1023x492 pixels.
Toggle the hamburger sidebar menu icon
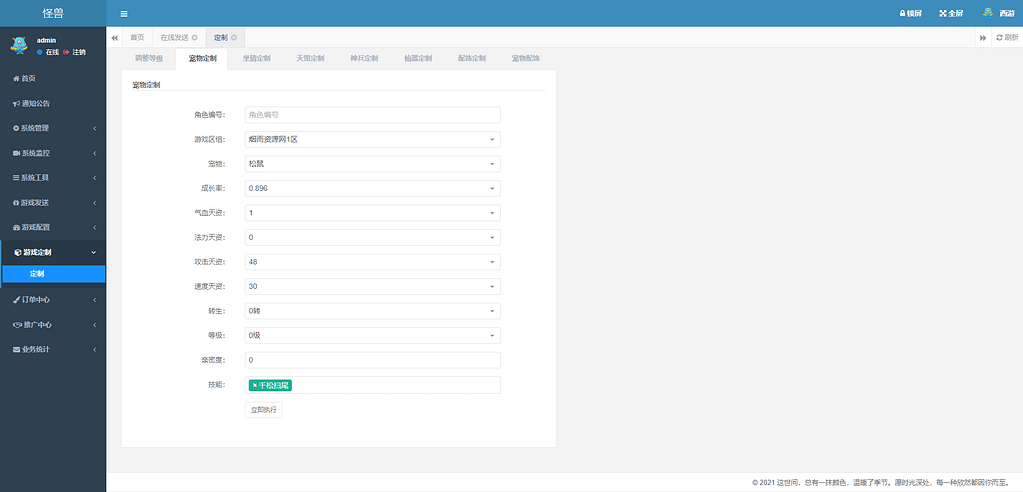(x=124, y=14)
